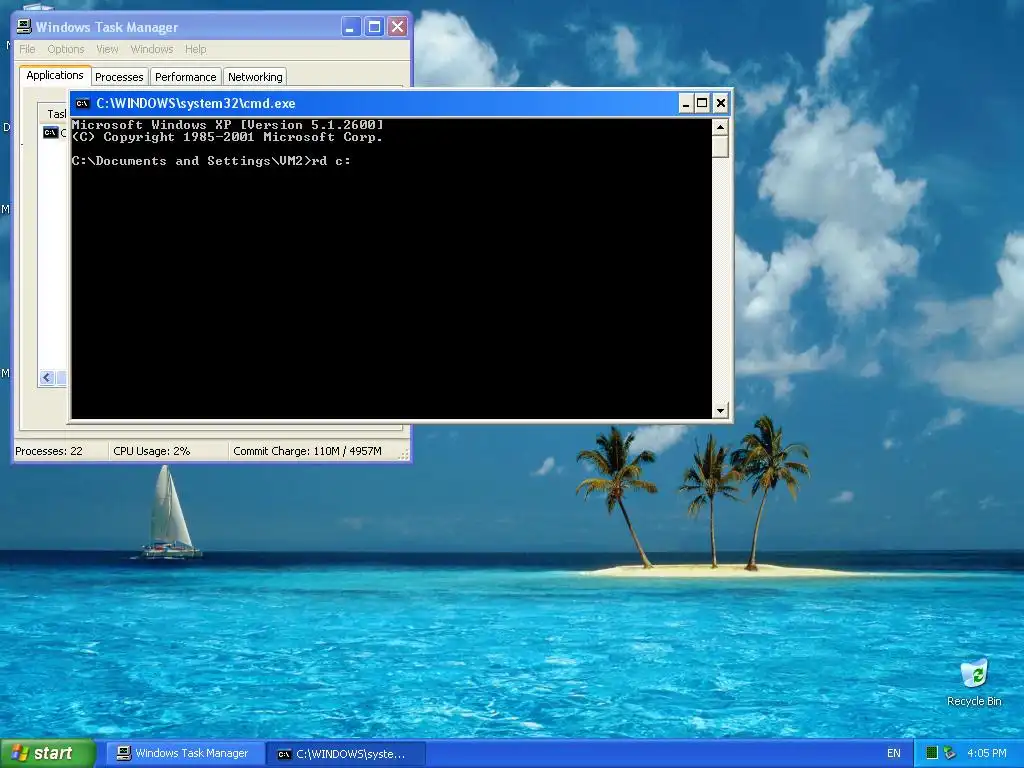Screen dimensions: 1024x768
Task: Click the cmd window scroll down arrow
Action: [720, 410]
